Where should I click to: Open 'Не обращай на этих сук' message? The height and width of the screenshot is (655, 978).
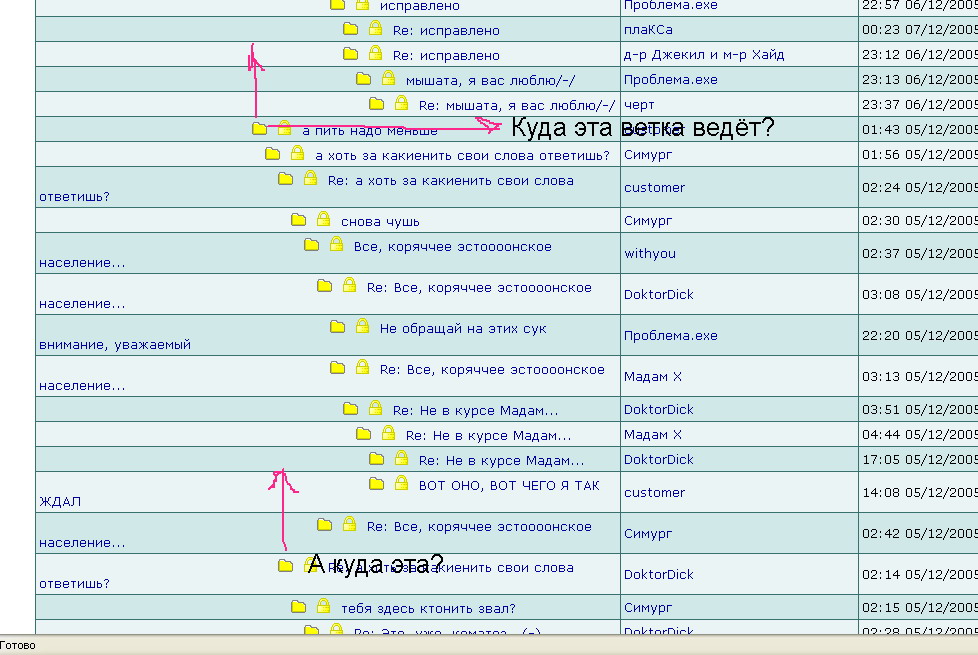point(463,328)
